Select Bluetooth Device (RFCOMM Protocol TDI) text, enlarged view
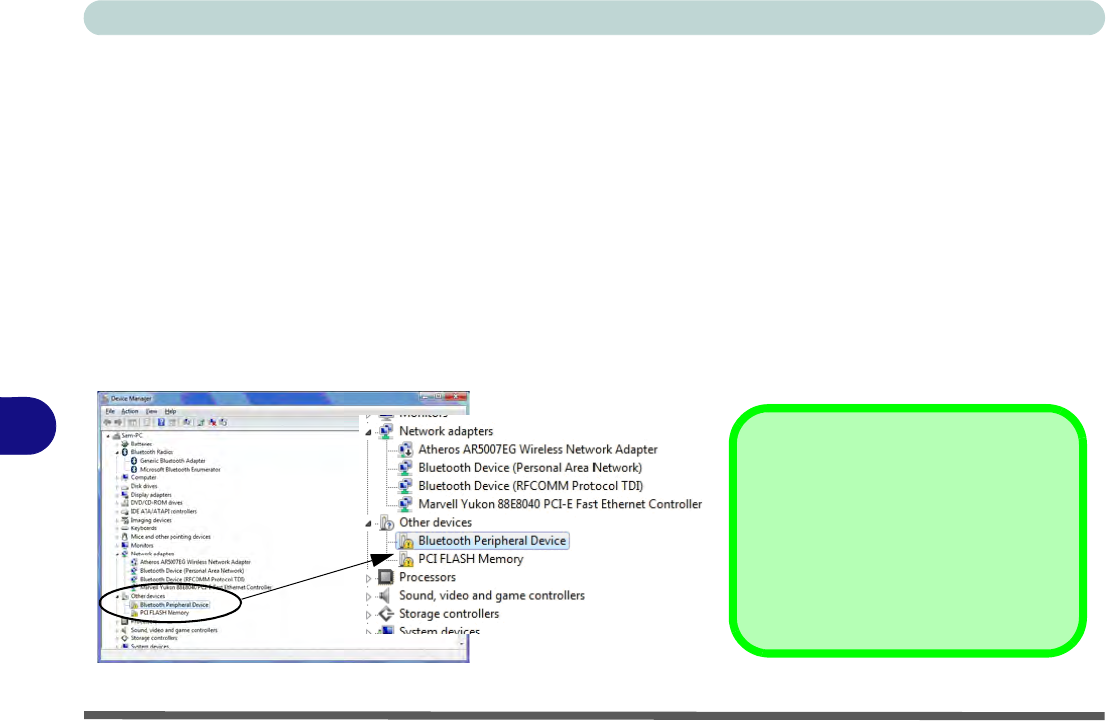 [530, 486]
